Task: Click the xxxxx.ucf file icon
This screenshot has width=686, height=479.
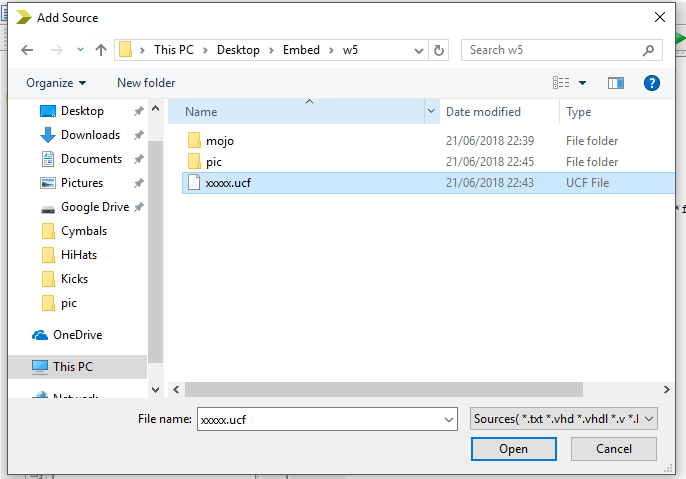Action: click(x=194, y=182)
